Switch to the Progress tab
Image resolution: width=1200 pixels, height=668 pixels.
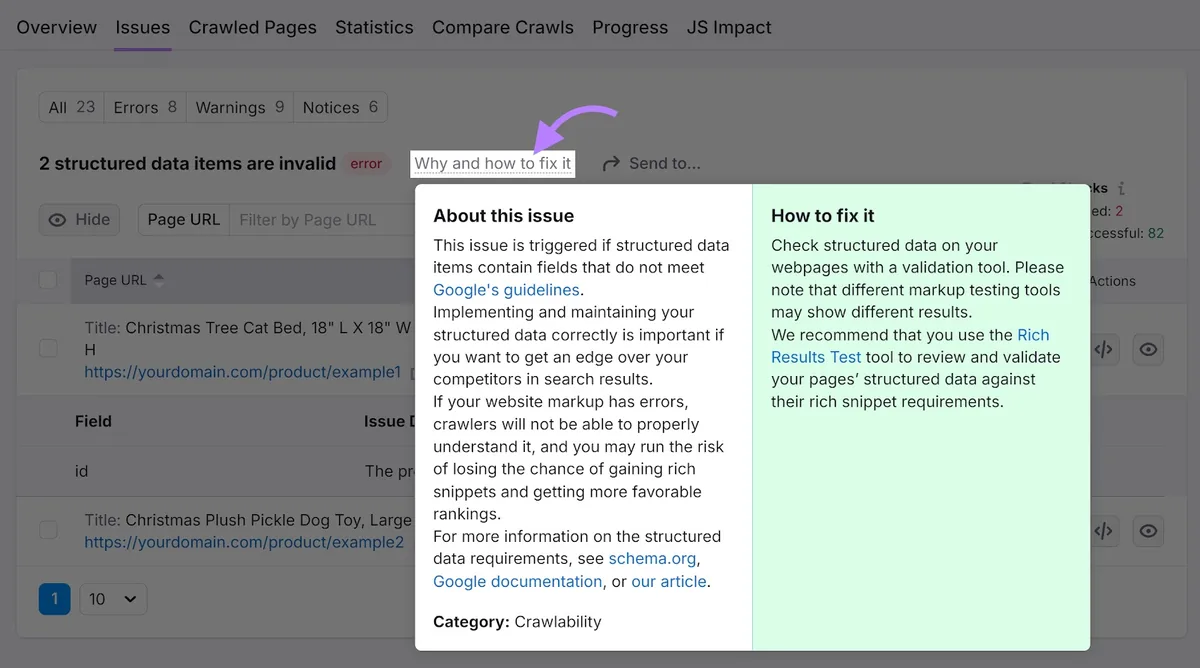point(630,27)
